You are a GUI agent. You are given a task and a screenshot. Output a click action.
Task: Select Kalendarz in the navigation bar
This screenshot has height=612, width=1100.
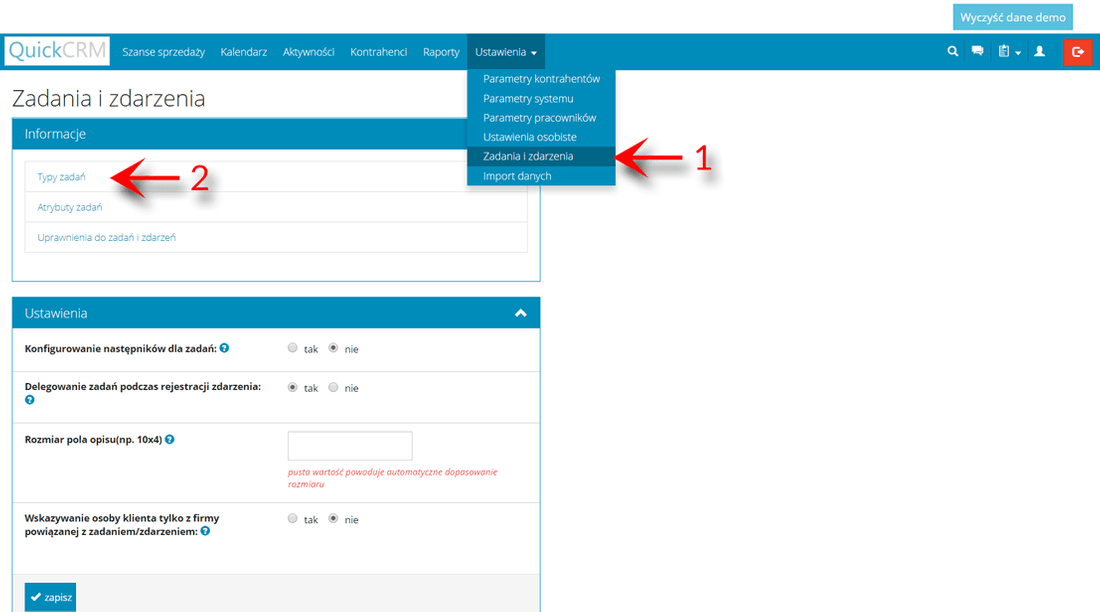(x=243, y=52)
